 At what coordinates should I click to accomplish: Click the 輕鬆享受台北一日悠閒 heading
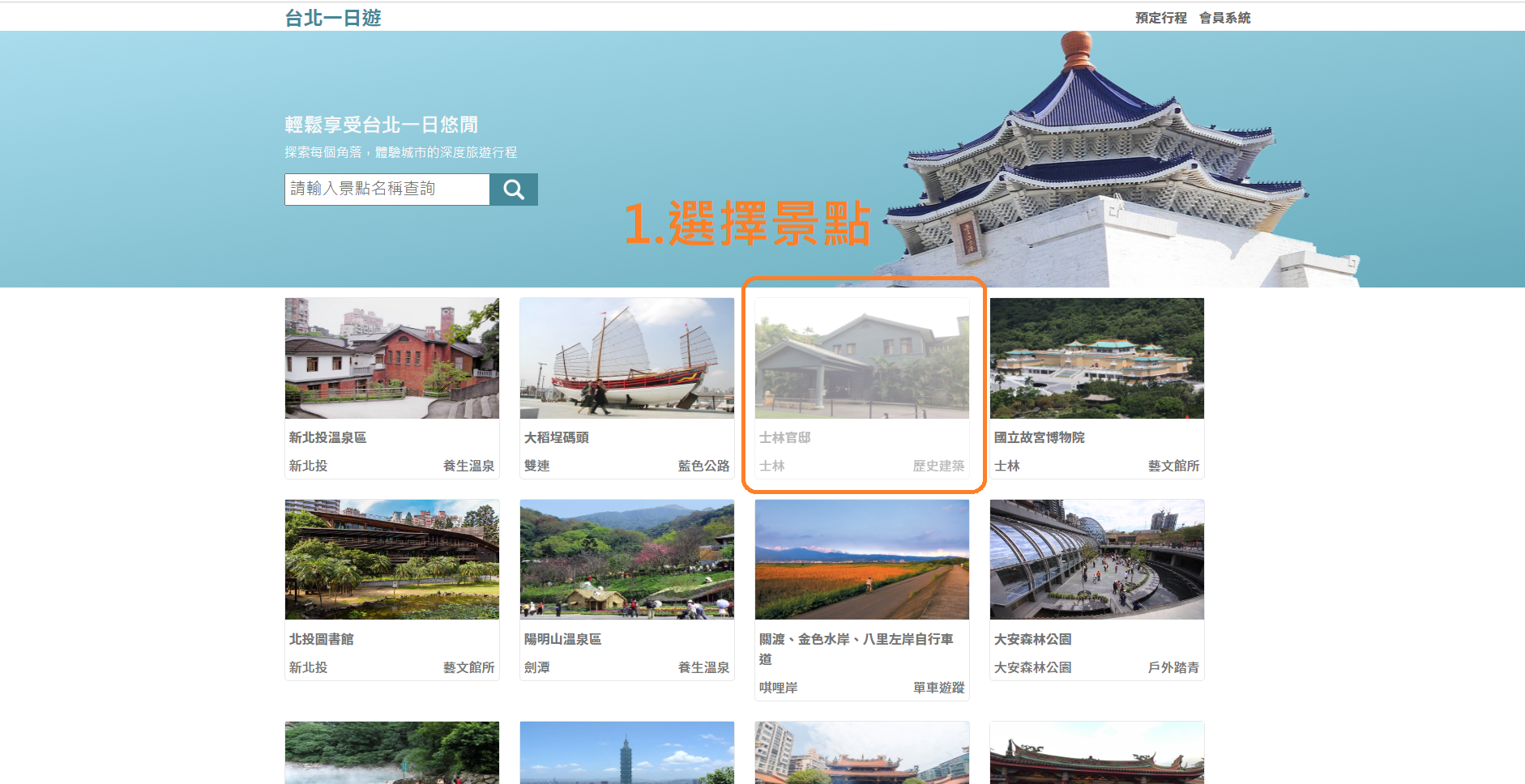381,125
